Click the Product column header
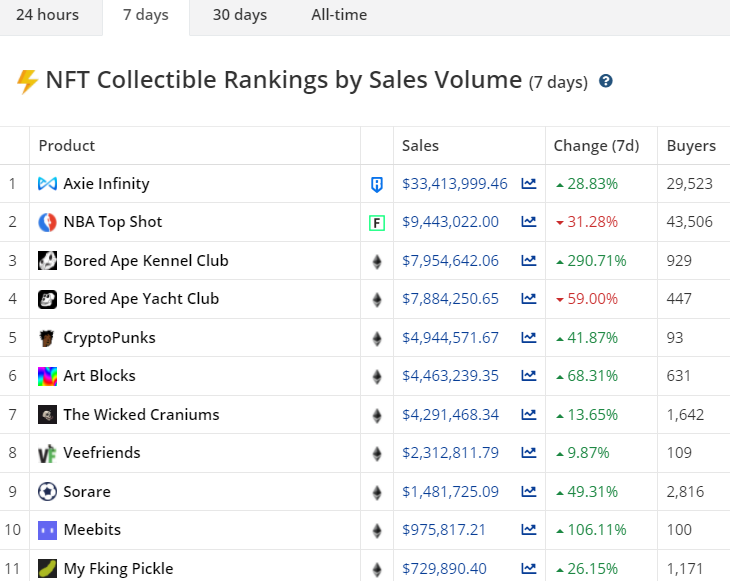 point(67,146)
